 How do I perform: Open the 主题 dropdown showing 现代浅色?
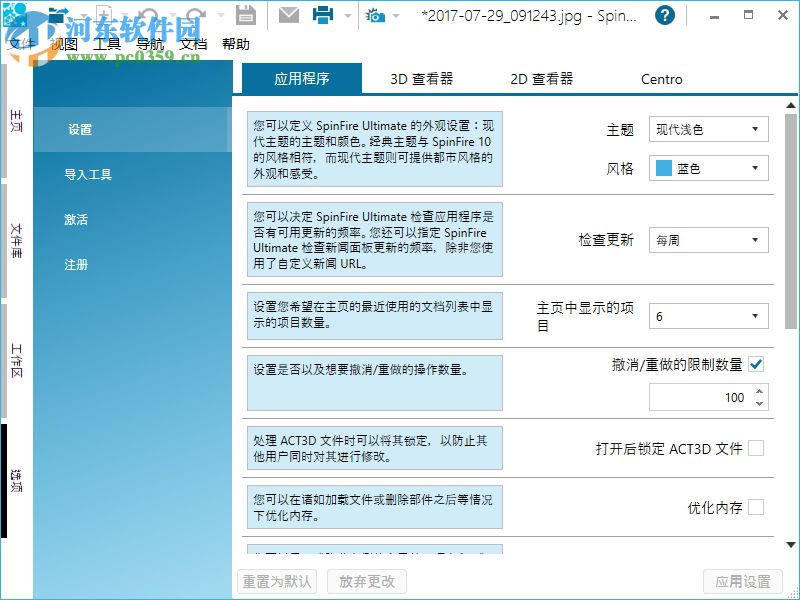point(708,129)
